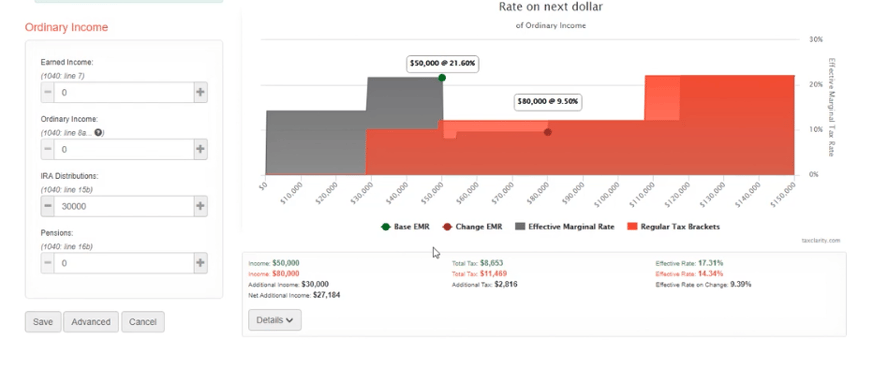Click plus icon for Ordinary Income field
888x369 pixels.
pos(200,149)
